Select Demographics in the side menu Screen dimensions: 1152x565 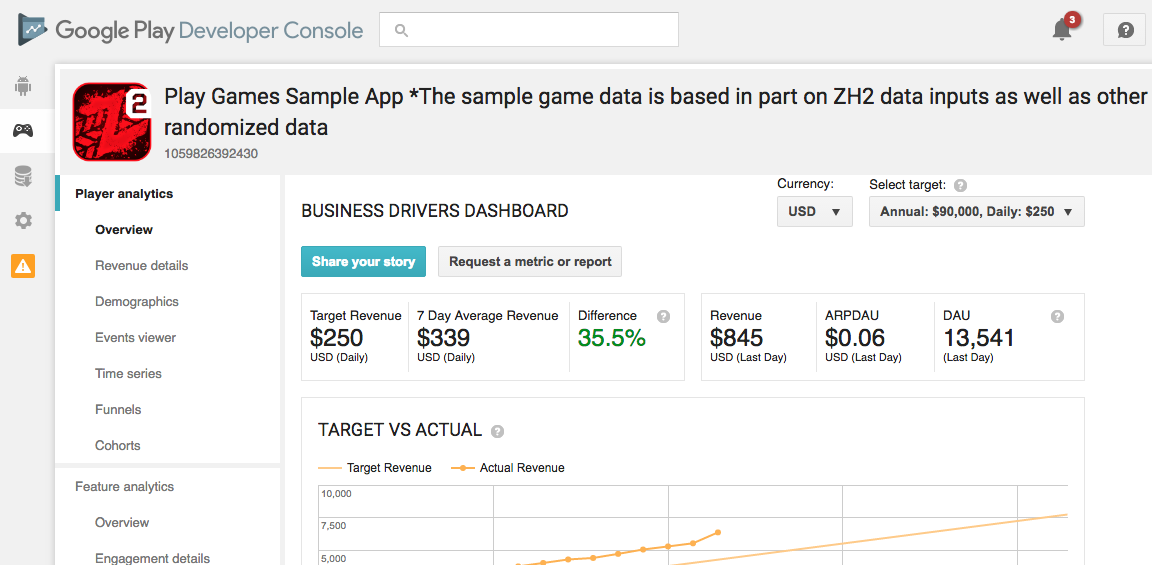pyautogui.click(x=137, y=302)
